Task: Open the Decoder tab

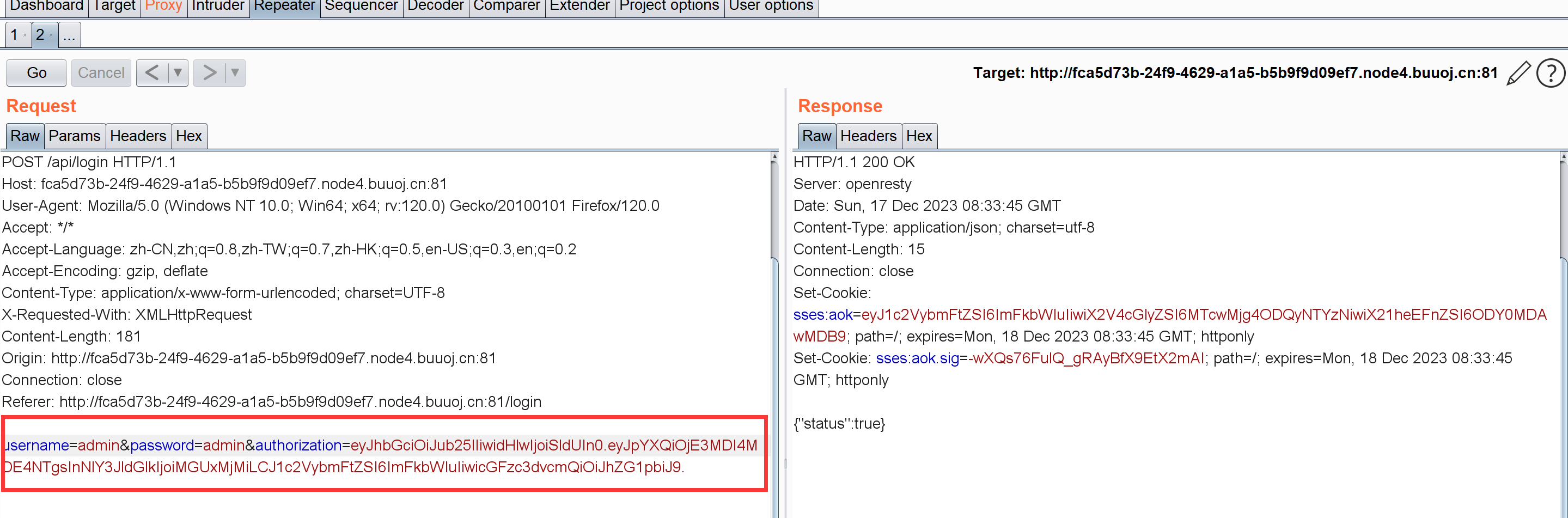Action: coord(435,6)
